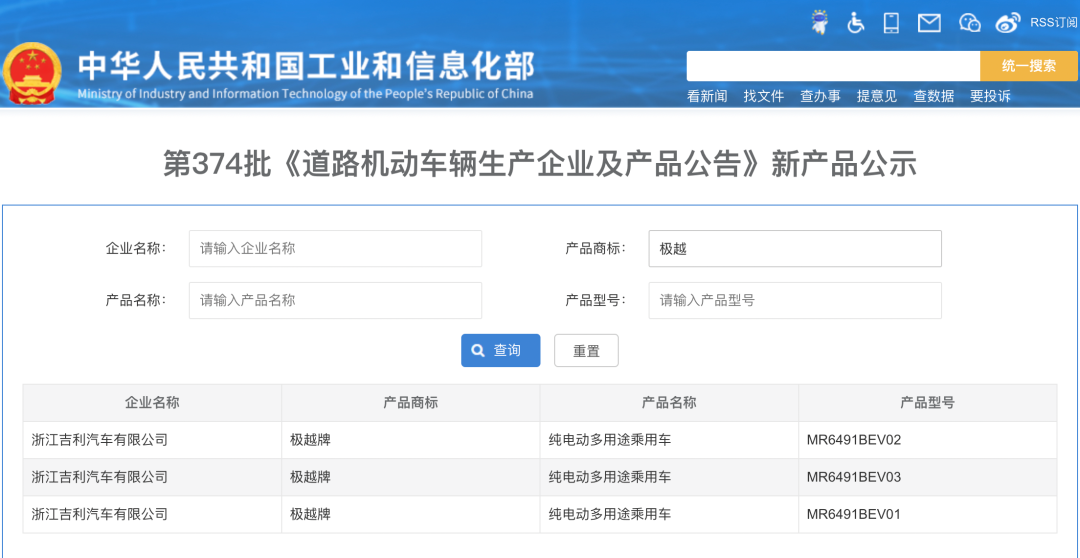Open the 找文件 menu item

763,96
